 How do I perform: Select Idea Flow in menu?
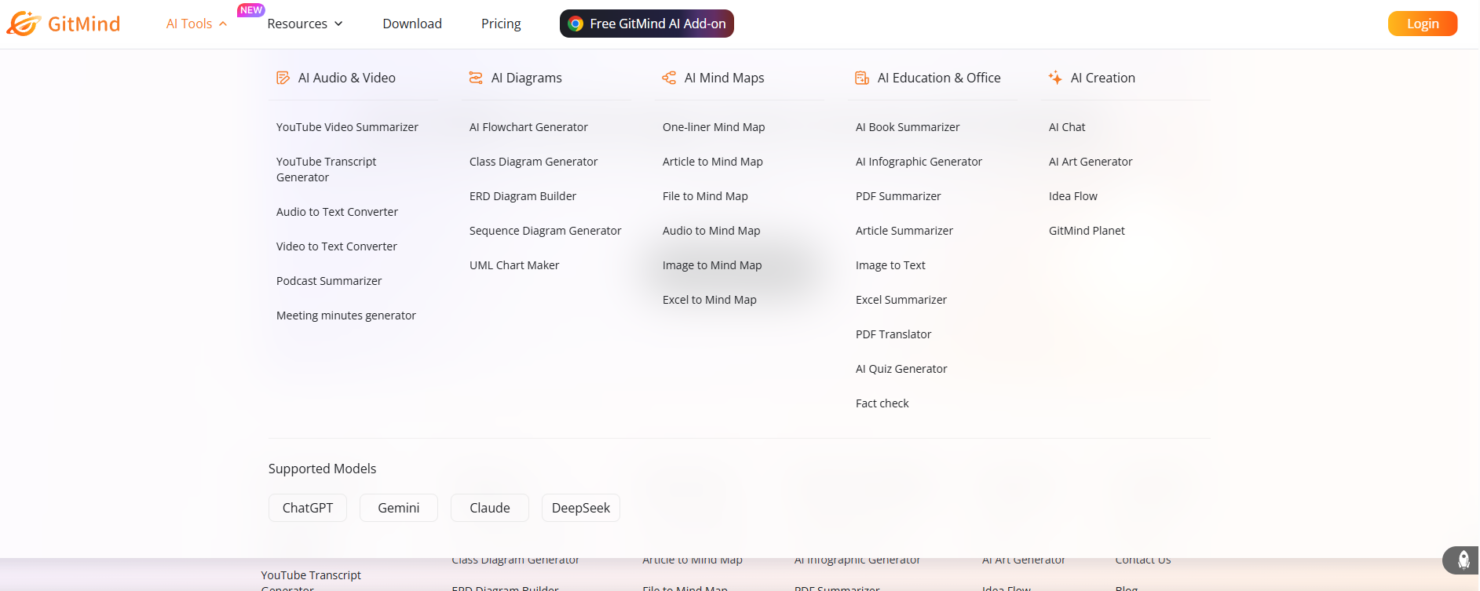1073,196
